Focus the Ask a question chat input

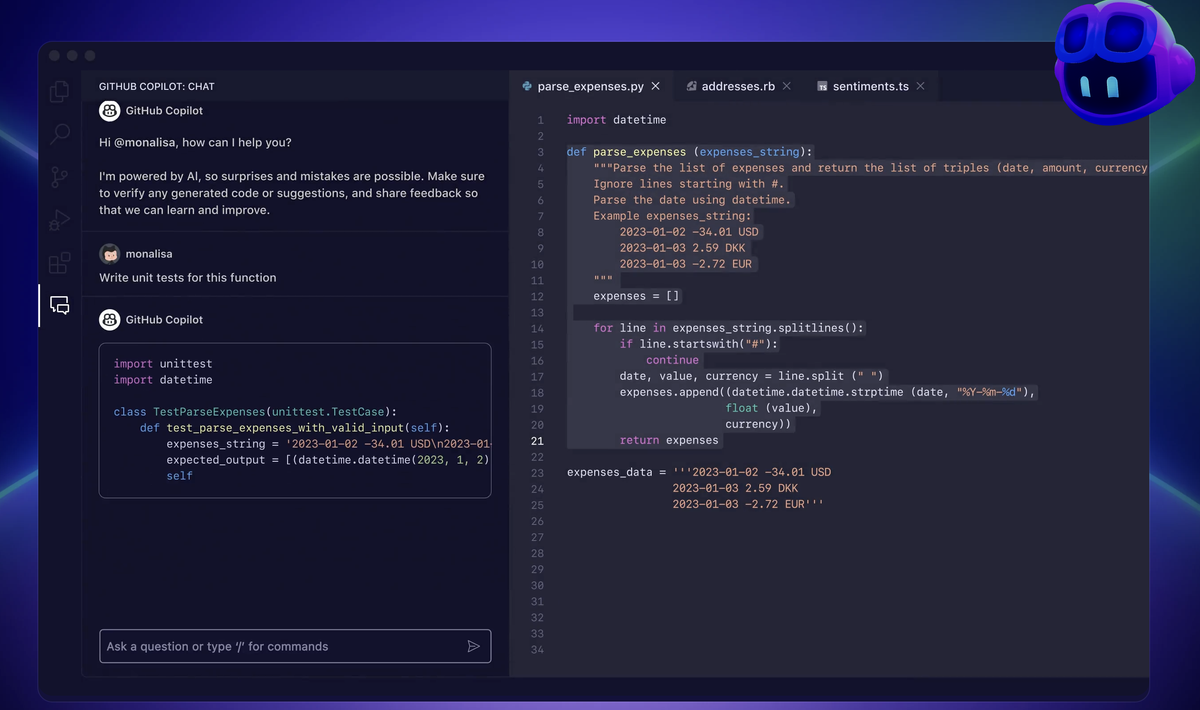(x=295, y=646)
